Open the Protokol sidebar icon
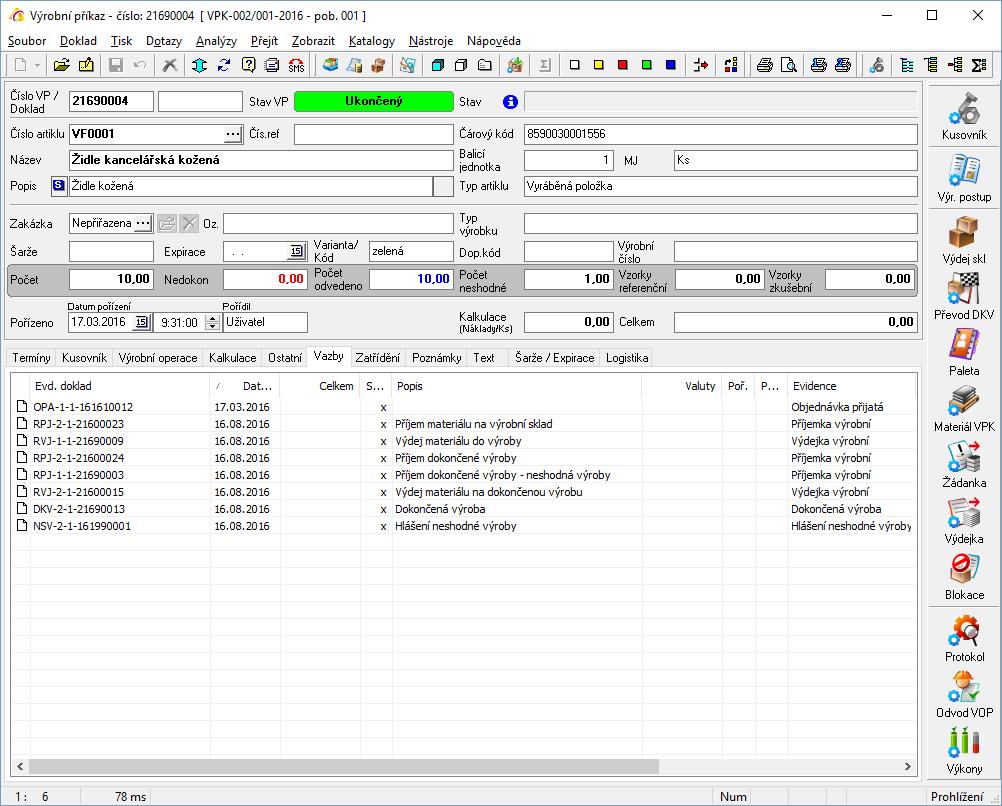The width and height of the screenshot is (1002, 806). (x=964, y=638)
